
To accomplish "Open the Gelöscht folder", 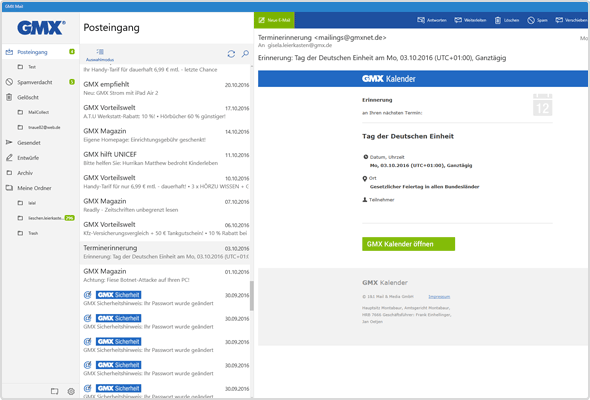I will [x=40, y=97].
